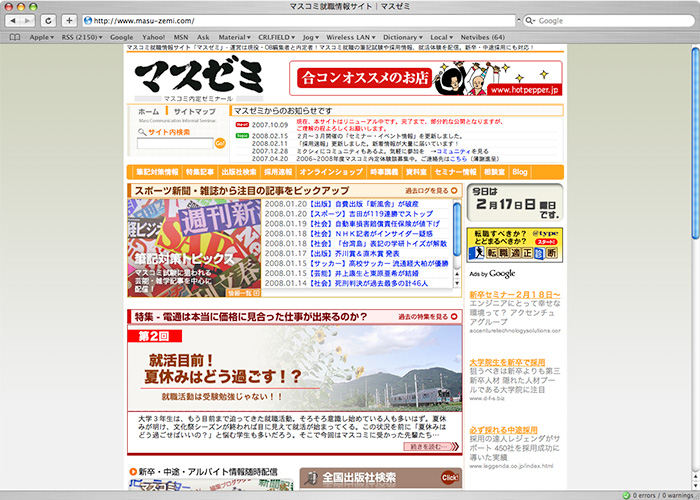Open the bookmarks book icon
700x500 pixels.
[x=15, y=38]
